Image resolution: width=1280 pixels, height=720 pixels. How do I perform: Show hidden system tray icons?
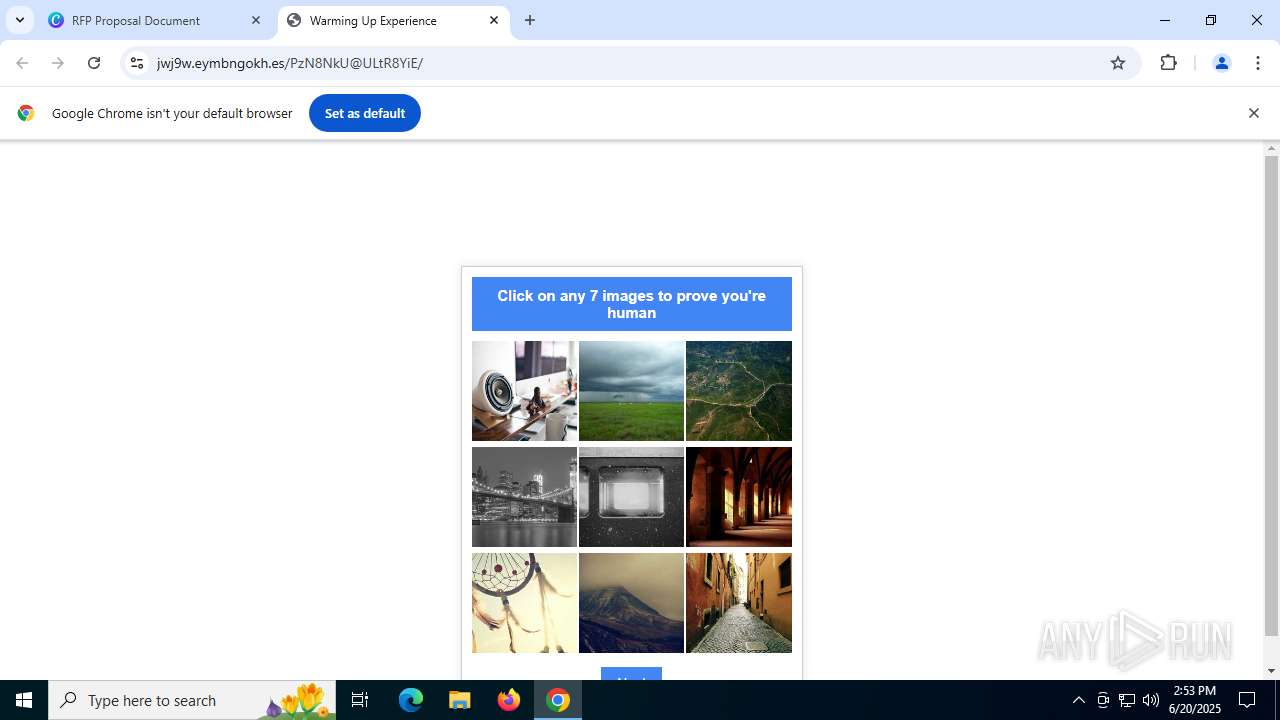(x=1078, y=700)
